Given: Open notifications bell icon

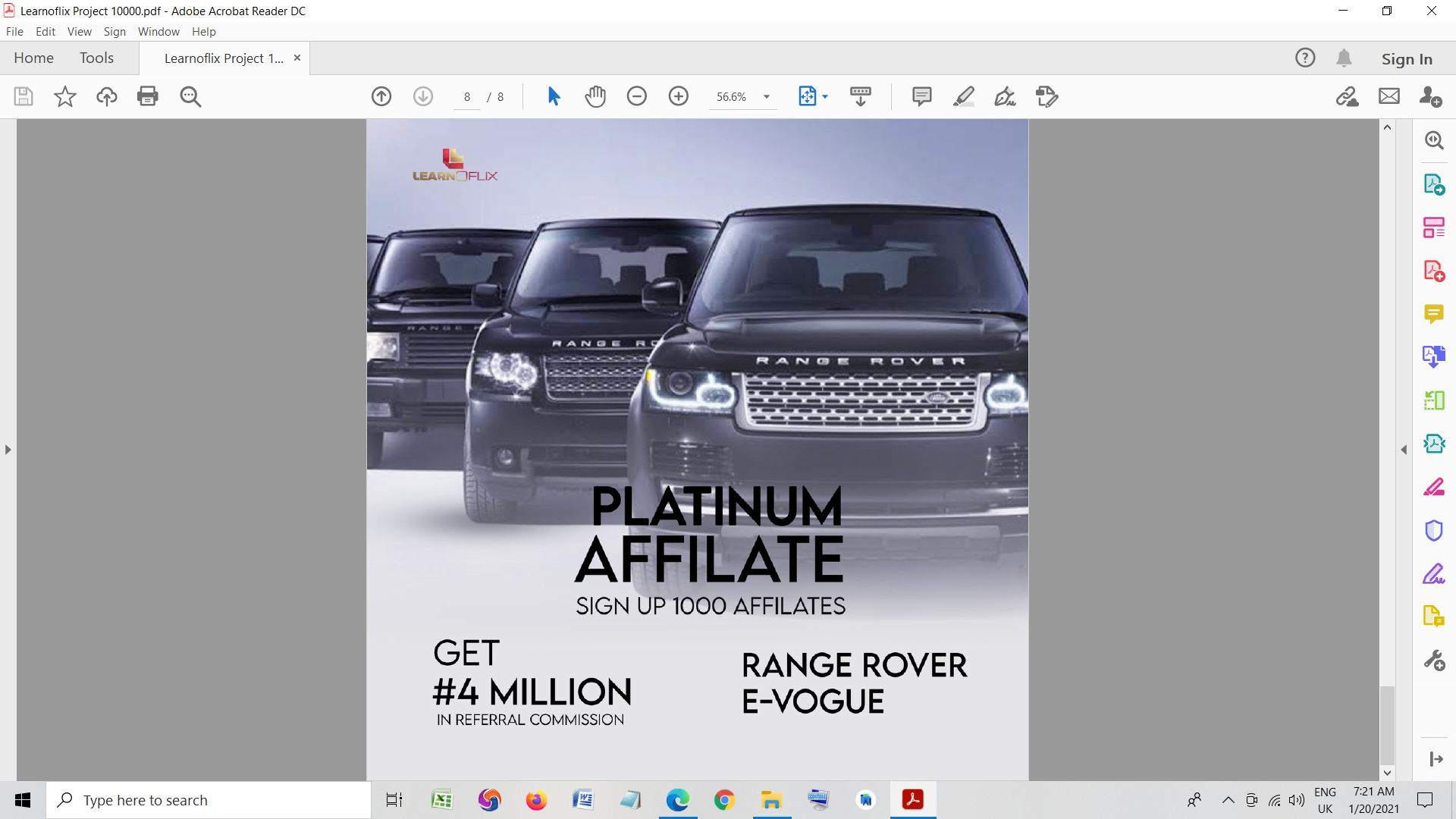Looking at the screenshot, I should coord(1345,58).
